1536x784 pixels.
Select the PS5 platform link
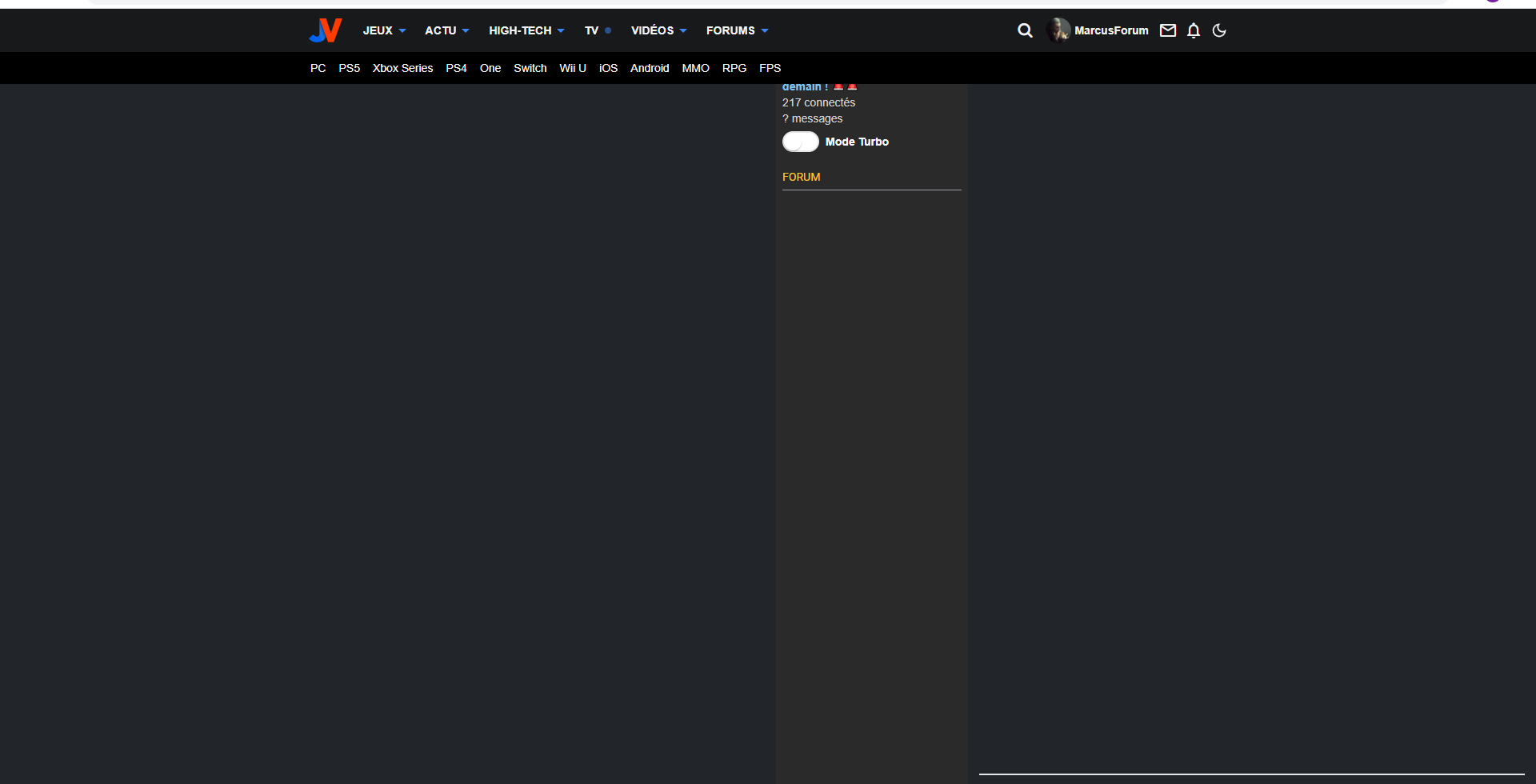349,68
